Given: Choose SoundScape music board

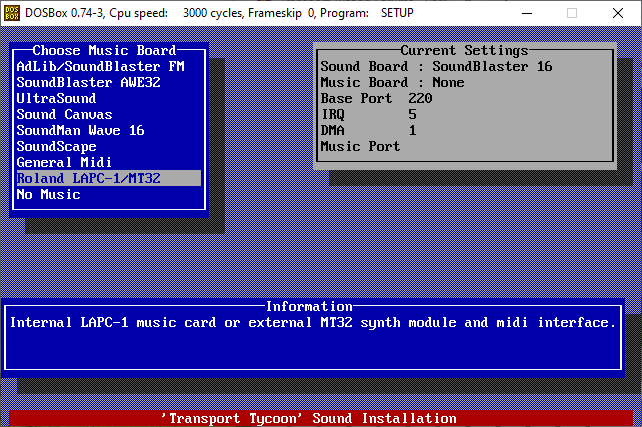Looking at the screenshot, I should click(x=57, y=146).
